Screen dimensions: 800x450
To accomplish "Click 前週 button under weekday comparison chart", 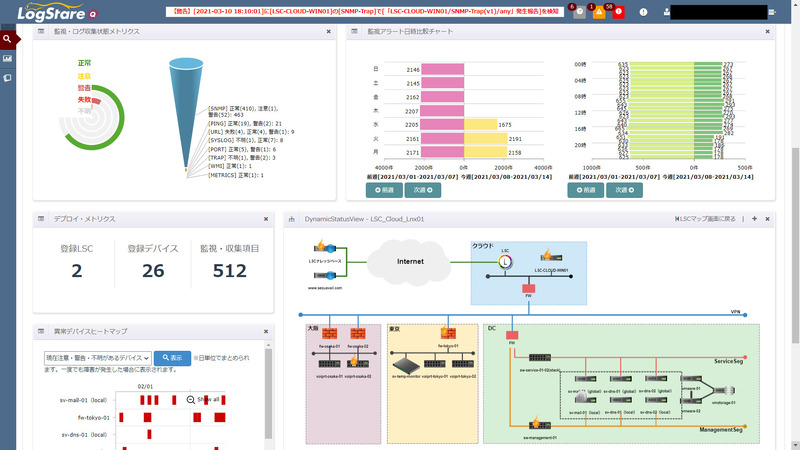I will (385, 189).
